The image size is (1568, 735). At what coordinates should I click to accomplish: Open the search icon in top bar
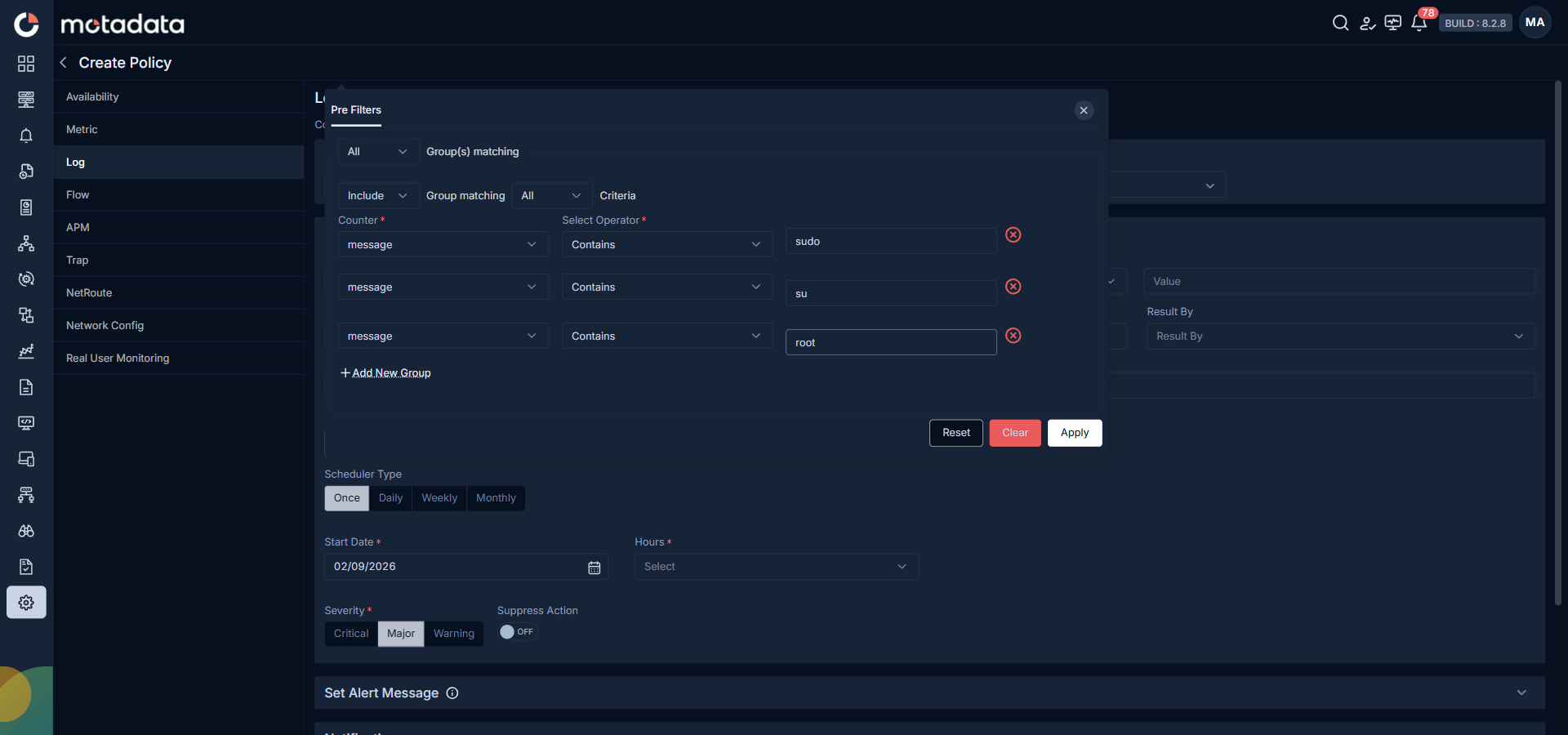tap(1340, 23)
